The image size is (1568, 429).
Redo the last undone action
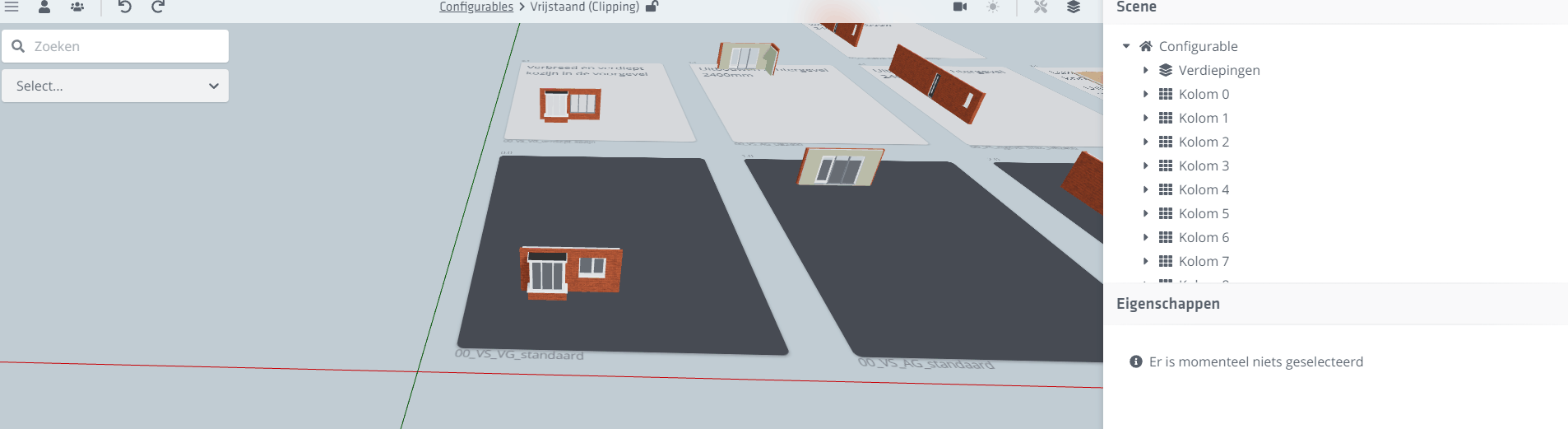pyautogui.click(x=158, y=7)
